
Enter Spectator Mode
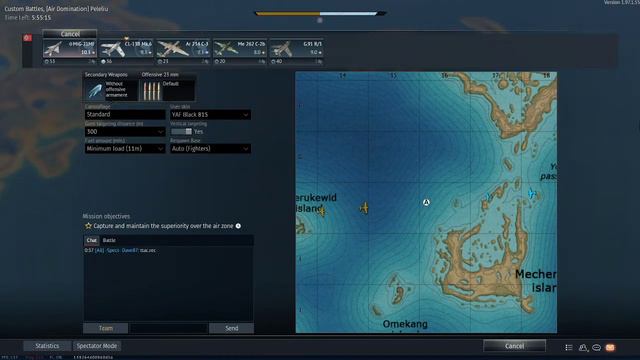pyautogui.click(x=97, y=346)
